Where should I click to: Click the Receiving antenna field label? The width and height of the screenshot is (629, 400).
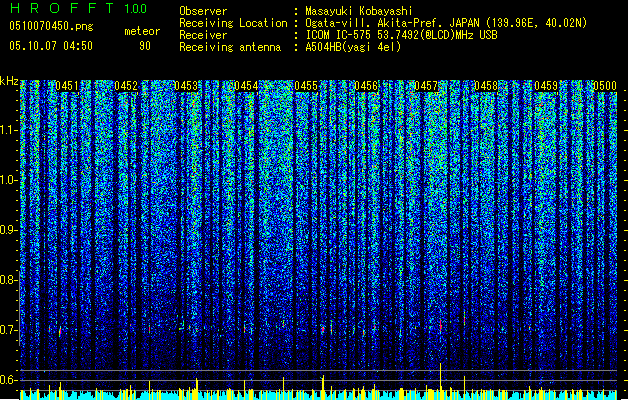(230, 47)
